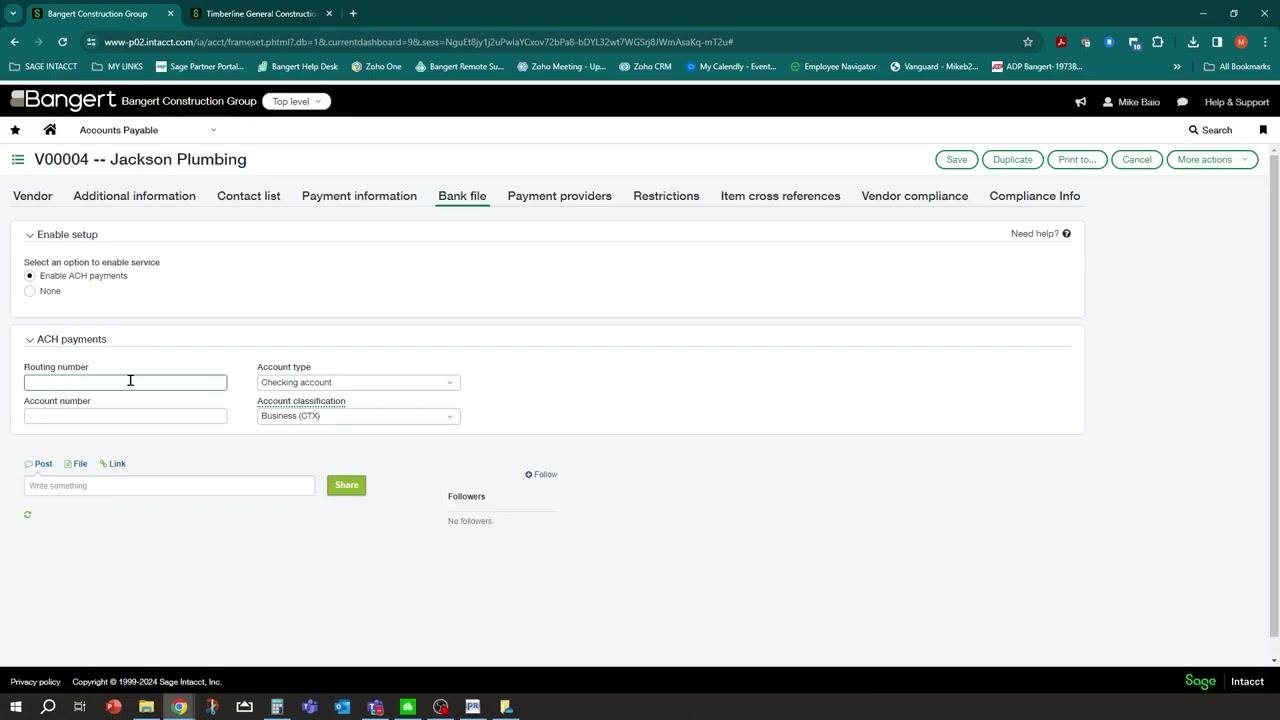Open announcements megaphone icon
This screenshot has height=720, width=1280.
1080,102
